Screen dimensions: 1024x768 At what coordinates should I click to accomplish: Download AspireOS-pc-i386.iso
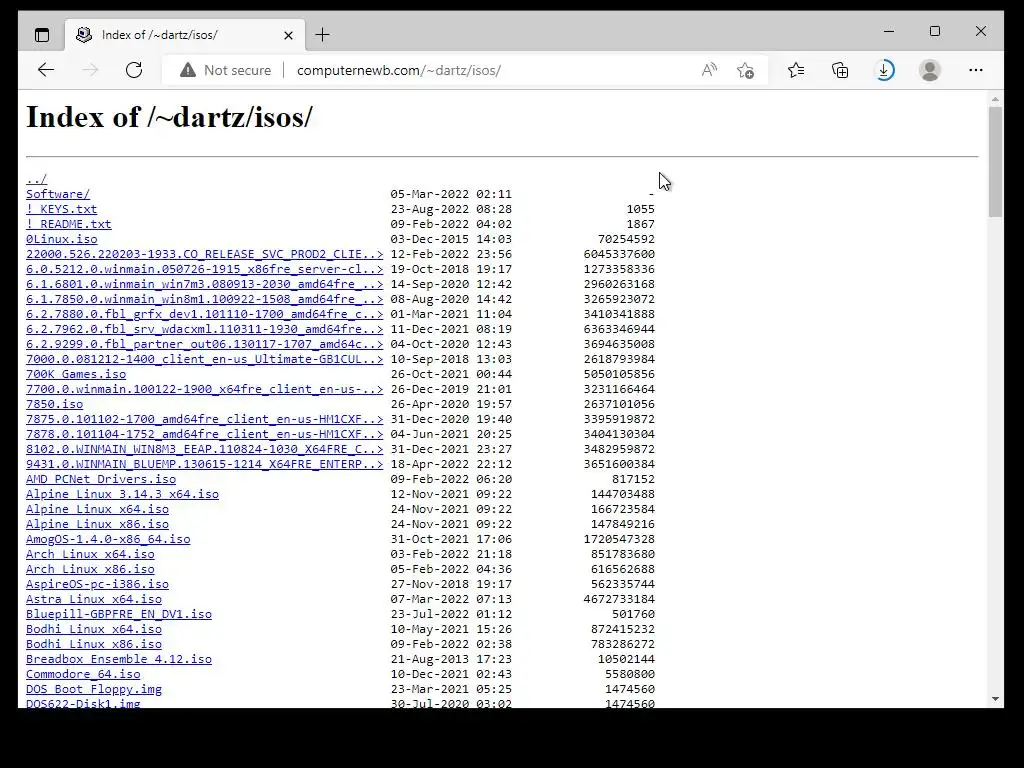97,584
